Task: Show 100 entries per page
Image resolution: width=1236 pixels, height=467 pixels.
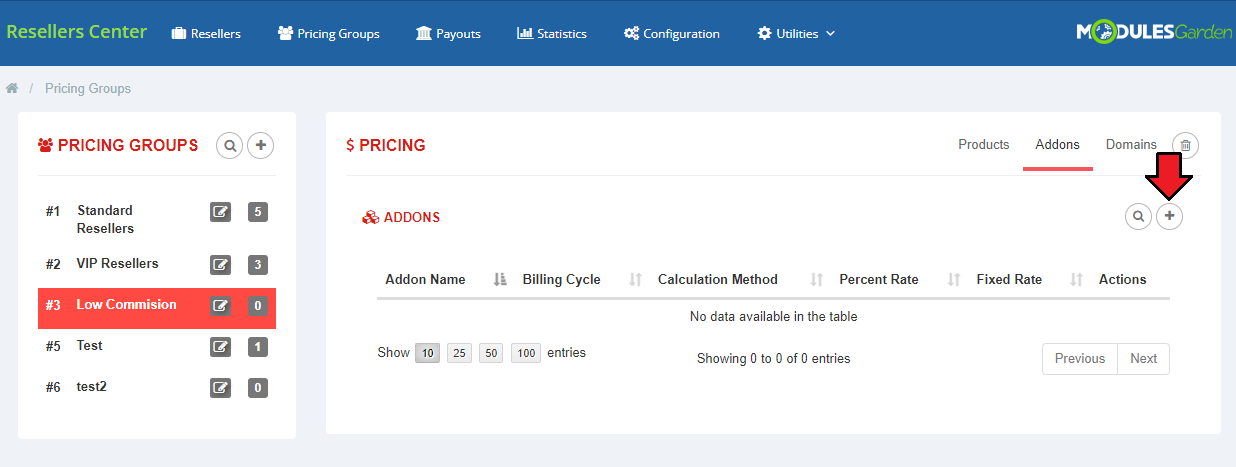Action: click(x=526, y=353)
